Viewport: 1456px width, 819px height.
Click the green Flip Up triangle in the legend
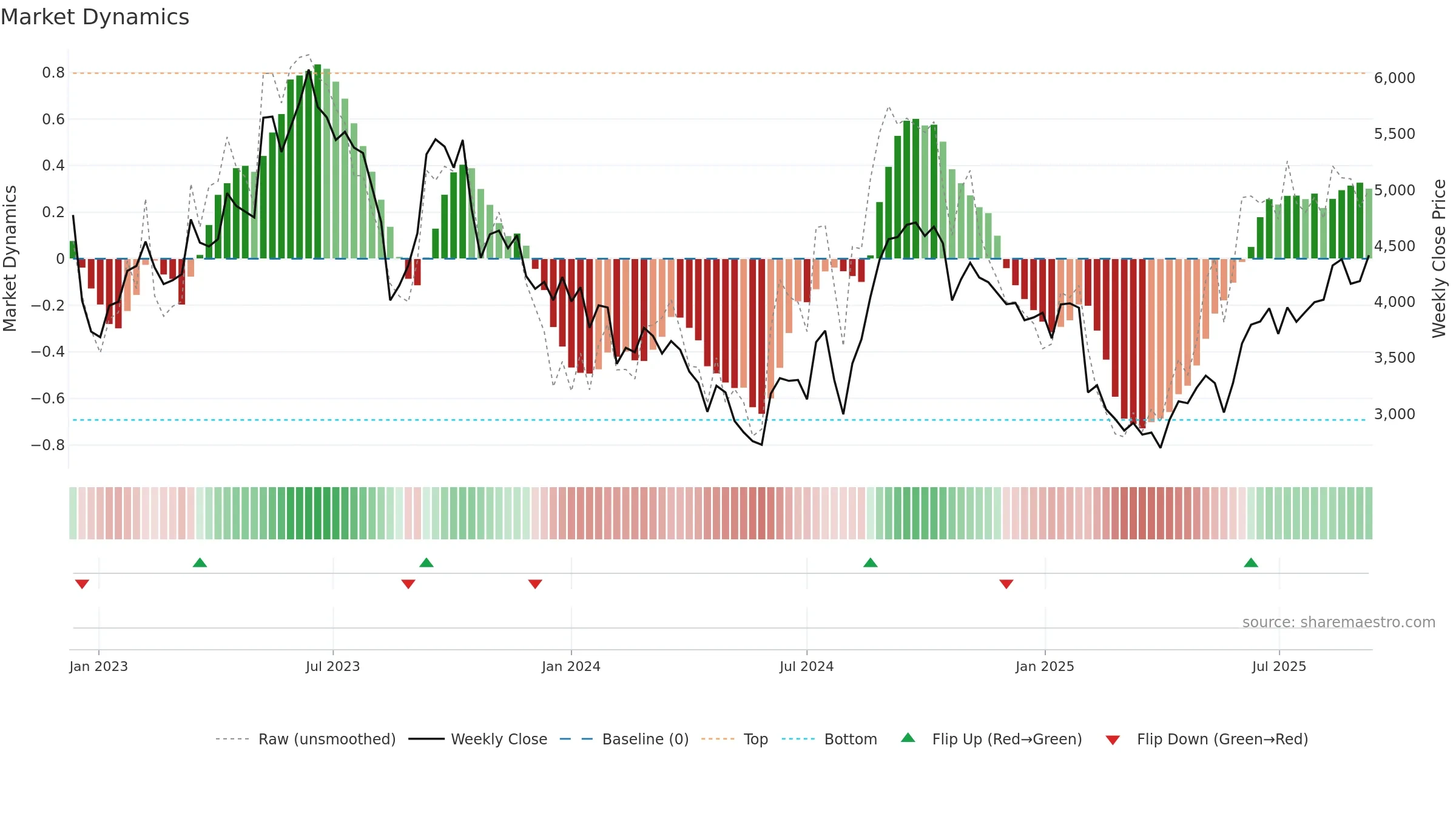tap(908, 738)
